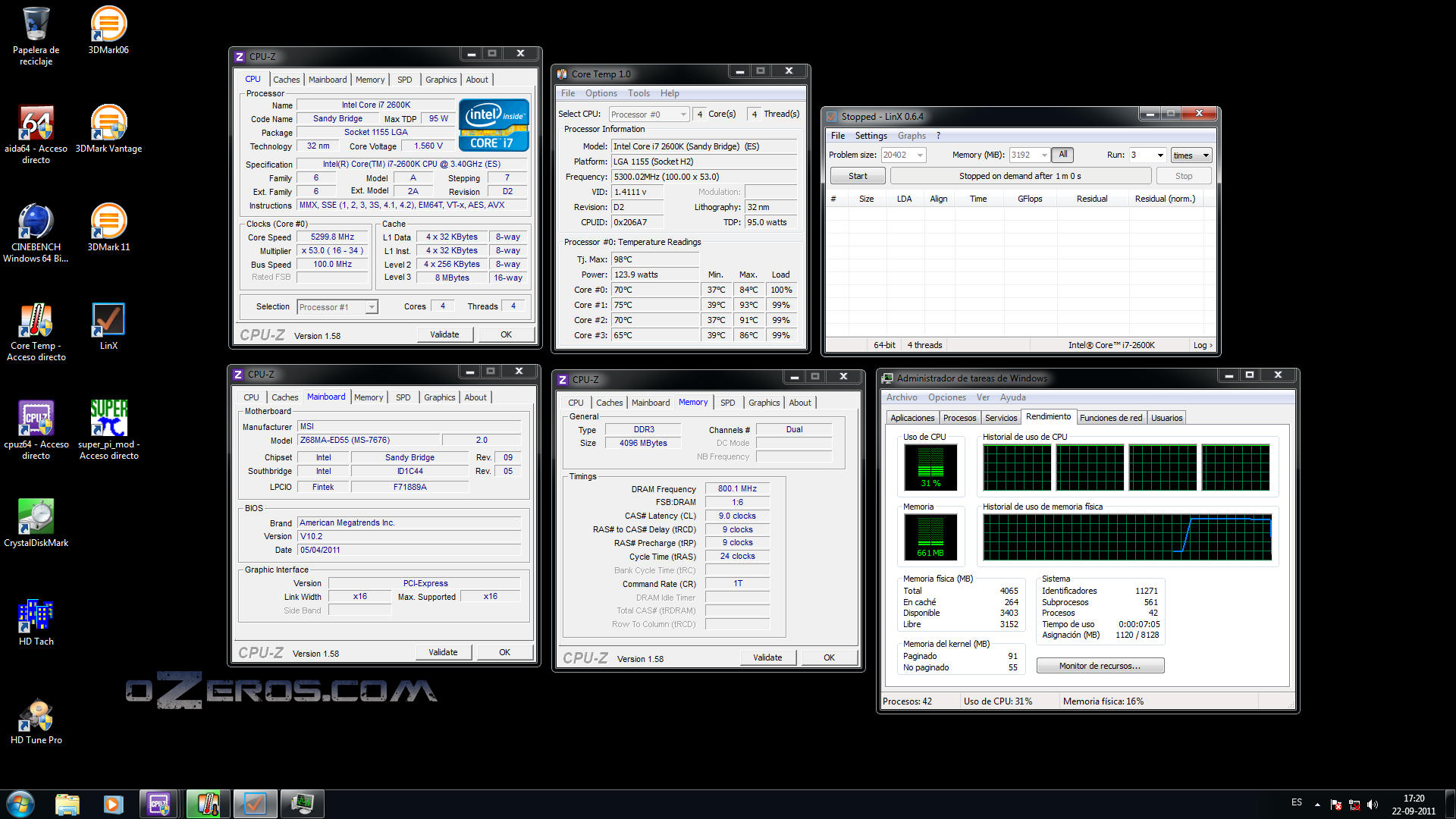
Task: Click the LinX status field 'Stopped on demand'
Action: pos(1020,176)
